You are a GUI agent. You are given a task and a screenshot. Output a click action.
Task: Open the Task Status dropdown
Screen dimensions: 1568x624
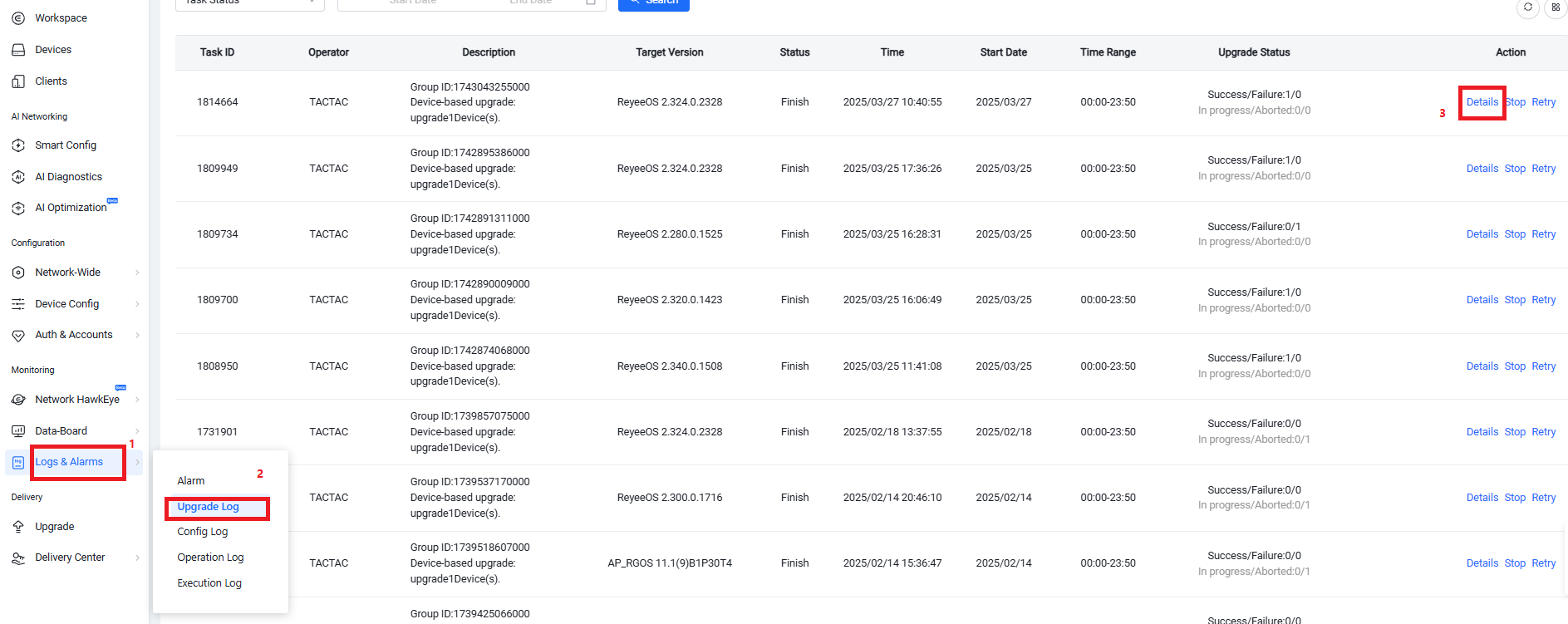[x=250, y=3]
